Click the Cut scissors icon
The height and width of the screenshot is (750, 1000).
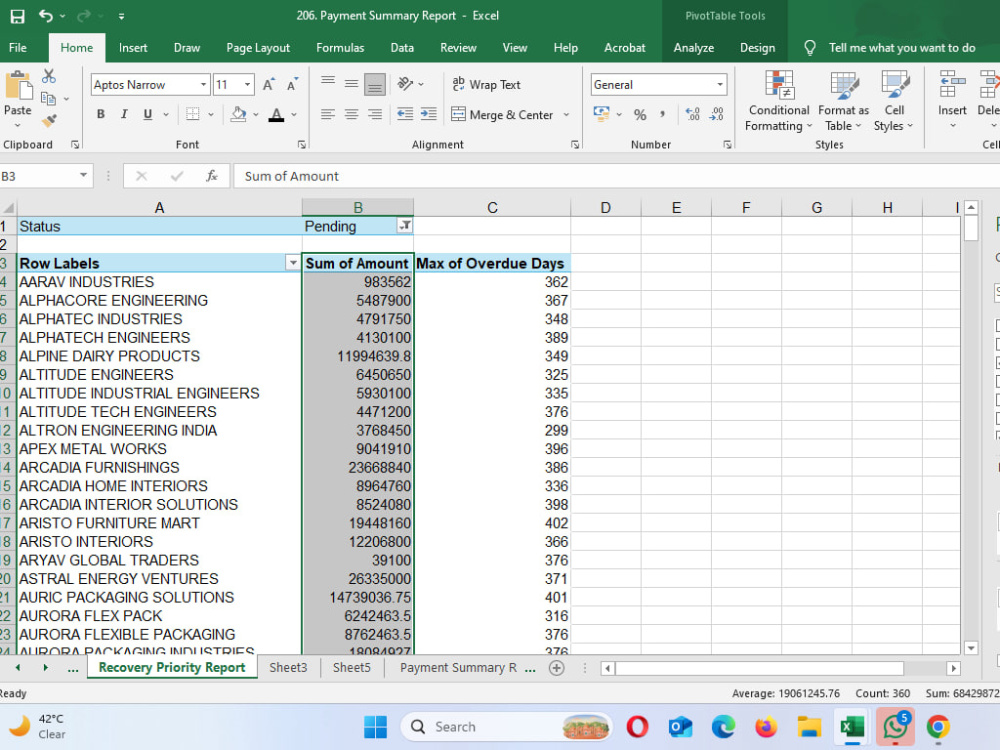[x=48, y=77]
